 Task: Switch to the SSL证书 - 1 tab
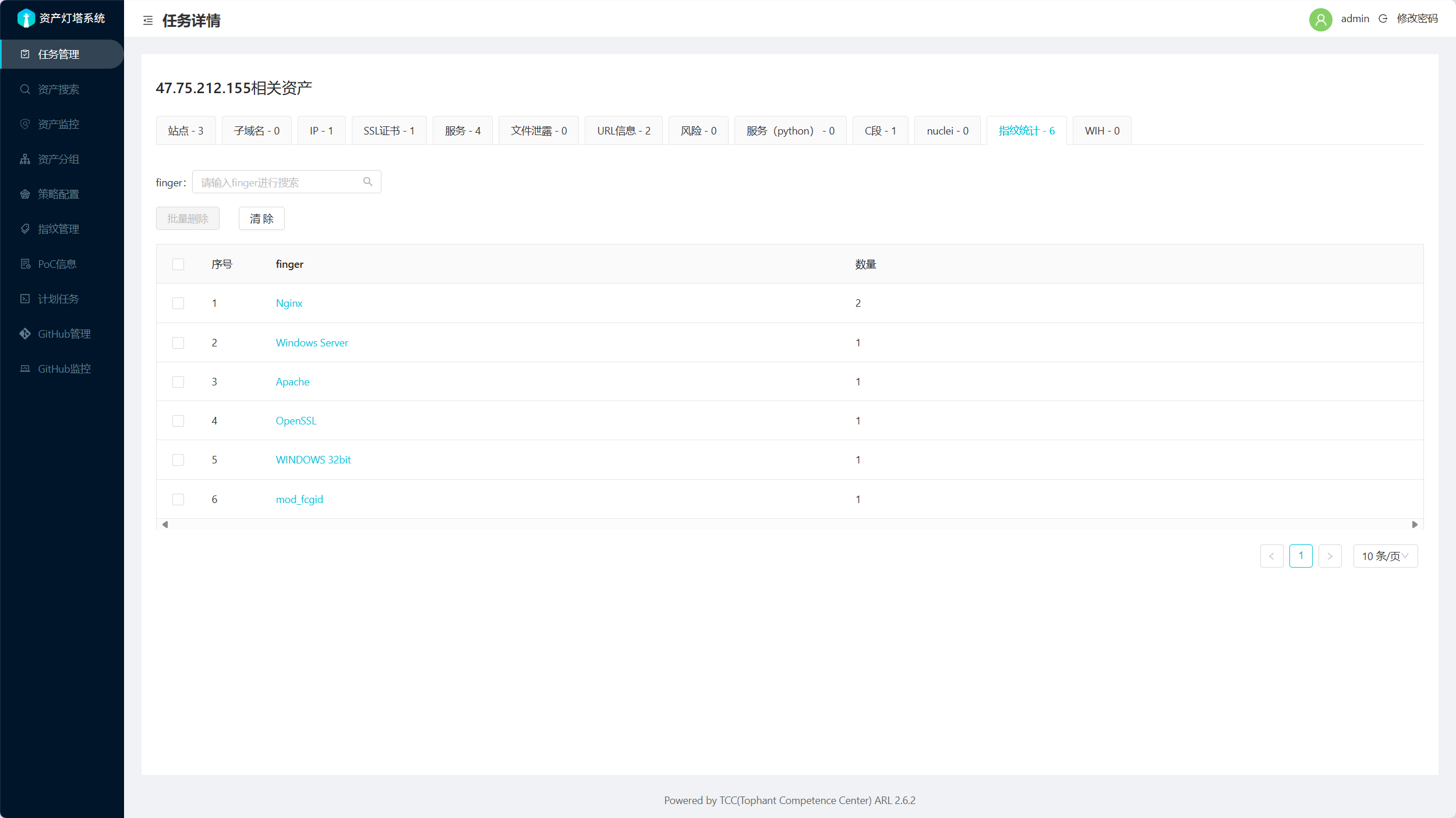click(388, 131)
